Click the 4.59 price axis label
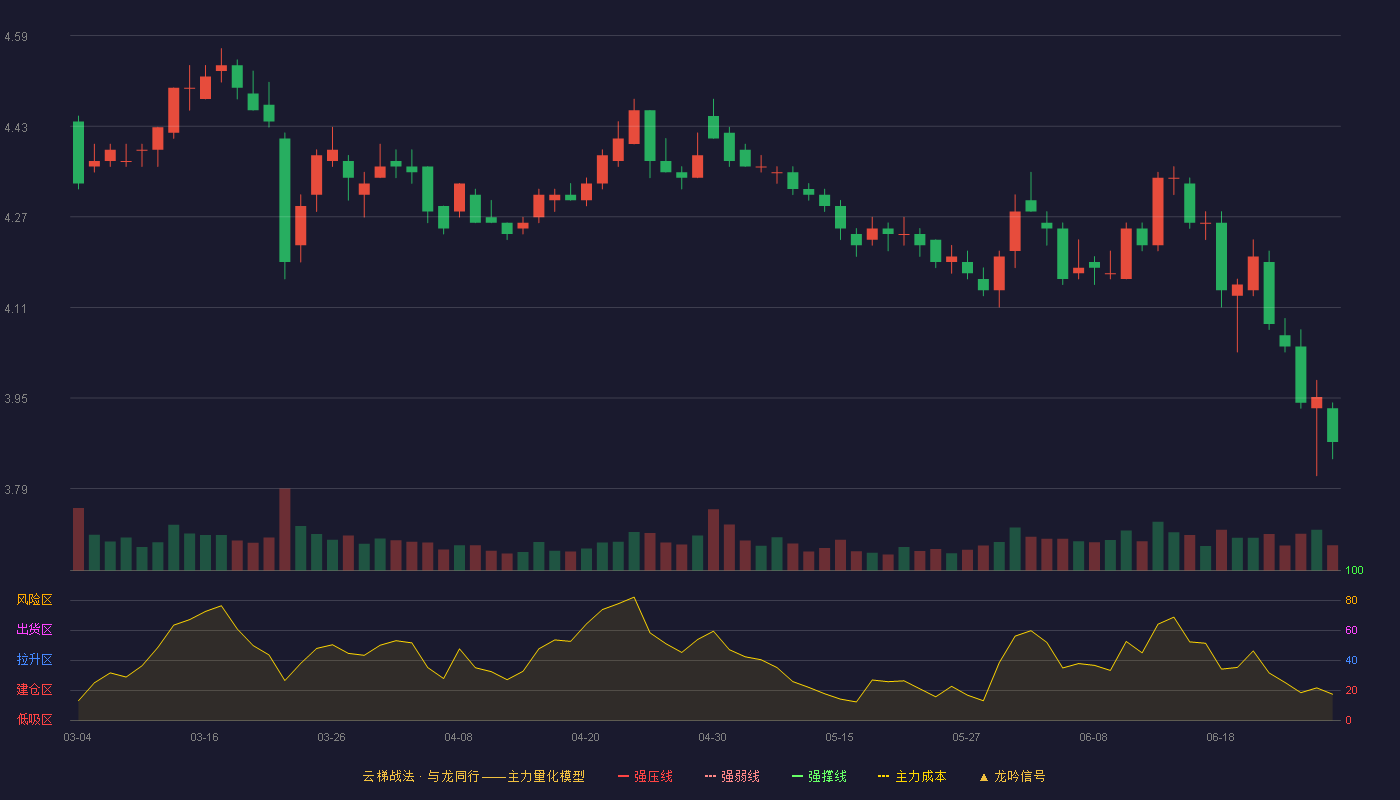This screenshot has width=1400, height=800. point(16,37)
